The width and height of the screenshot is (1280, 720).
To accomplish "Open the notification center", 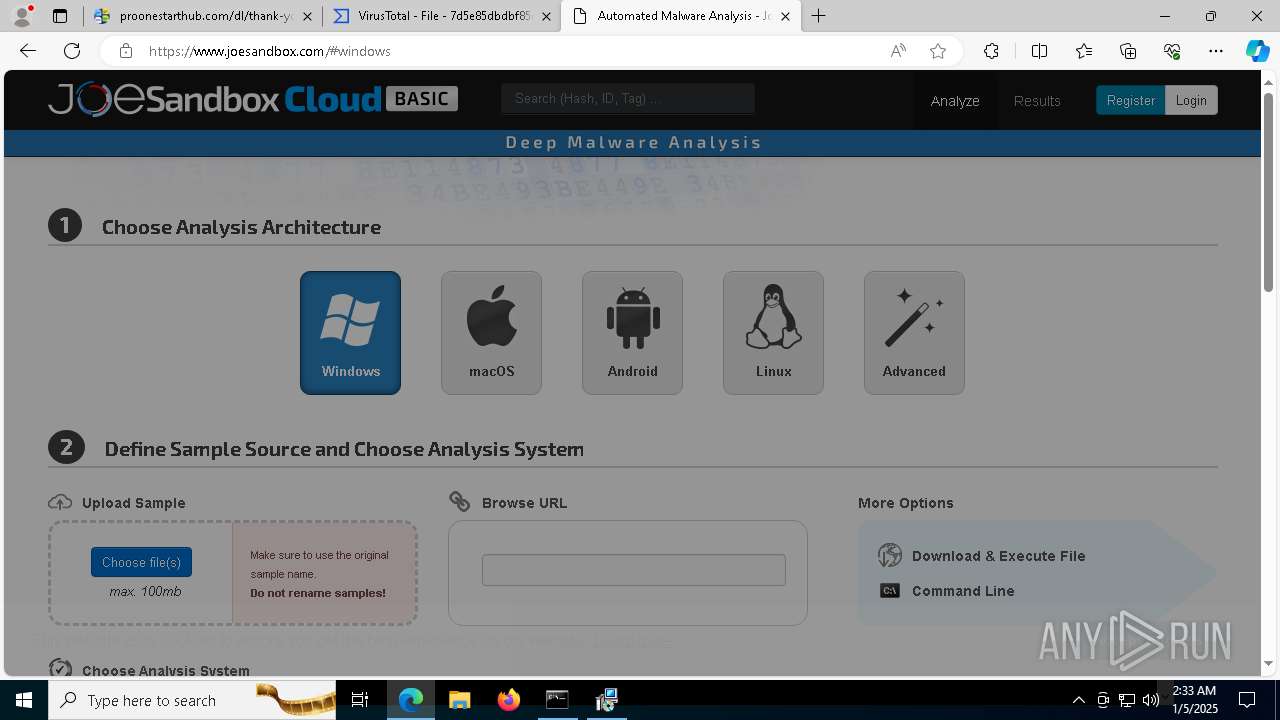I will pos(1247,700).
